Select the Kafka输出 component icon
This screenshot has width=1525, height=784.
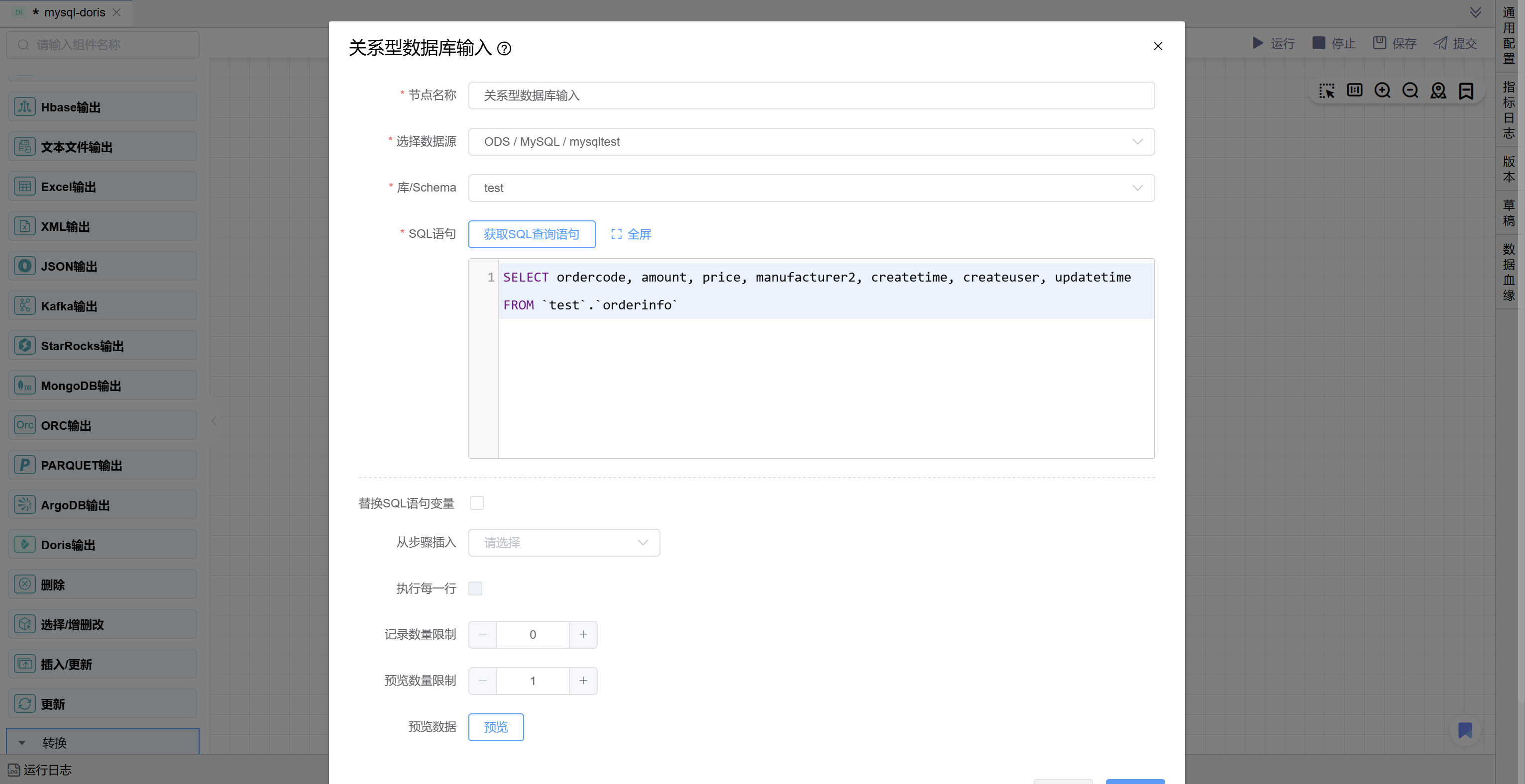[x=24, y=306]
